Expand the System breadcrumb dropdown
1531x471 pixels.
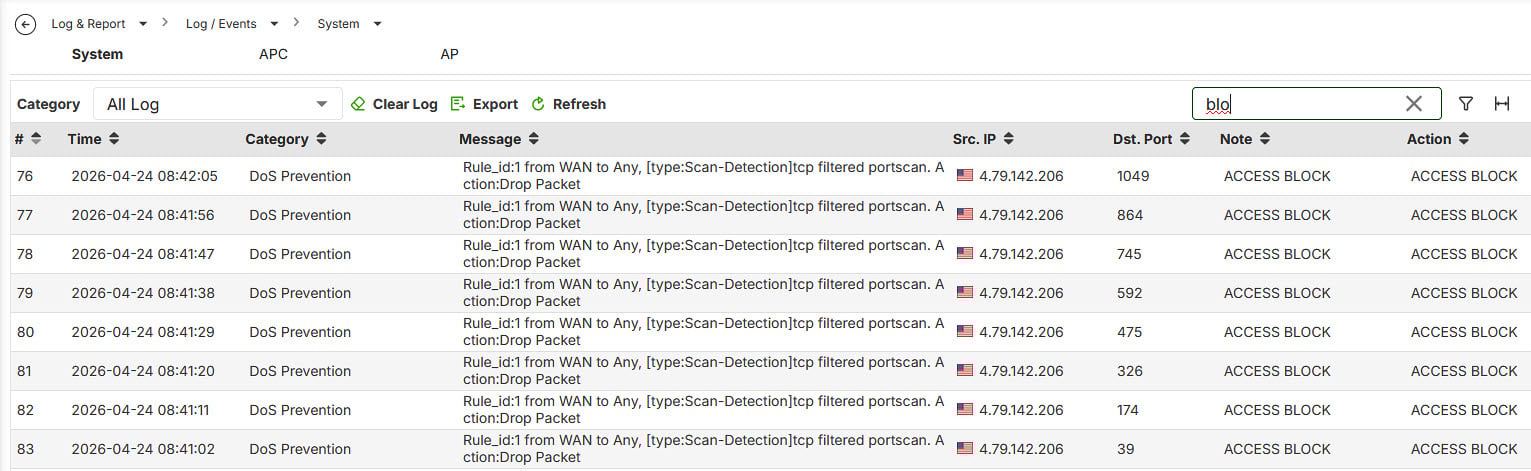coord(377,24)
